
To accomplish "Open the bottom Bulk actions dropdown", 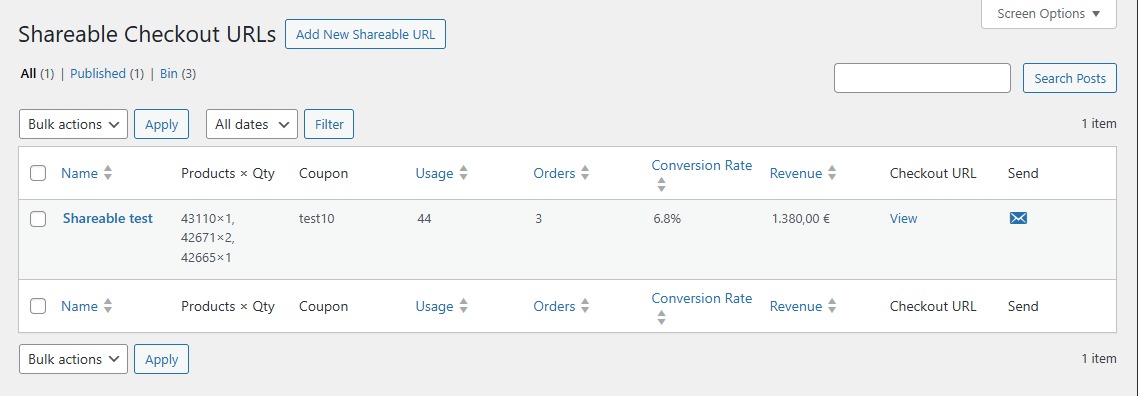I will point(73,359).
